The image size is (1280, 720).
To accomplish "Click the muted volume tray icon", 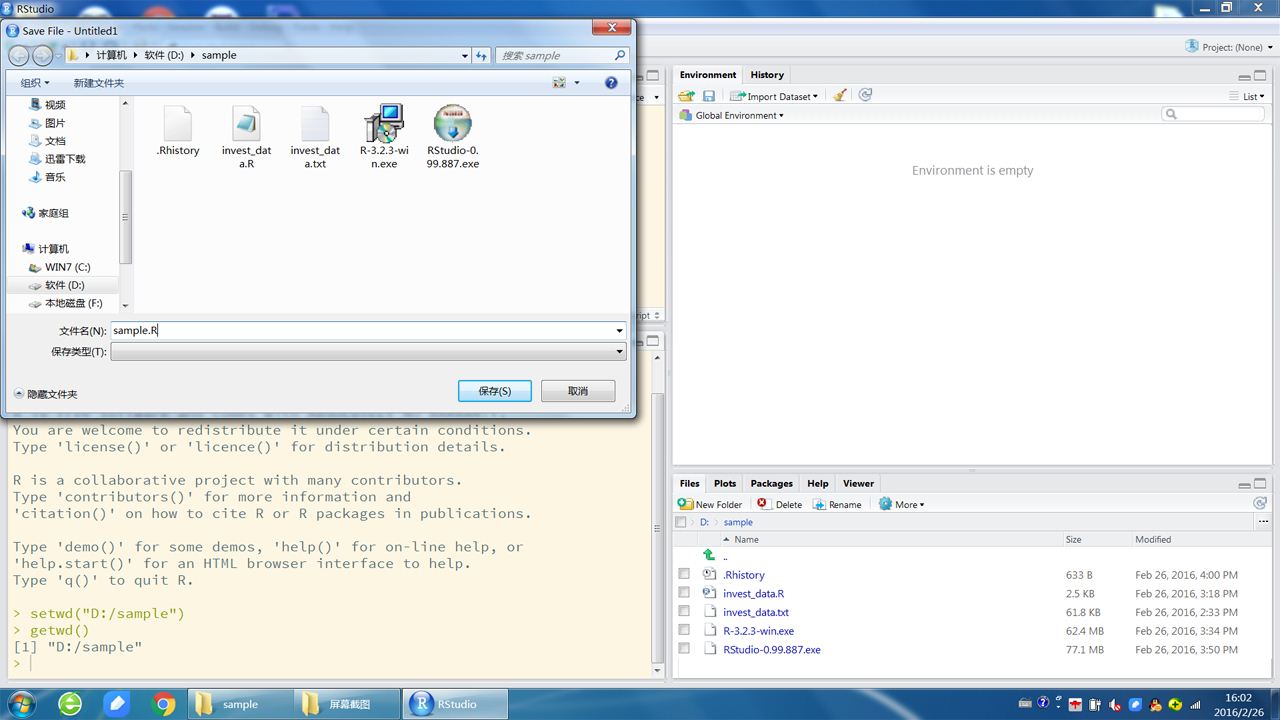I will [1116, 704].
